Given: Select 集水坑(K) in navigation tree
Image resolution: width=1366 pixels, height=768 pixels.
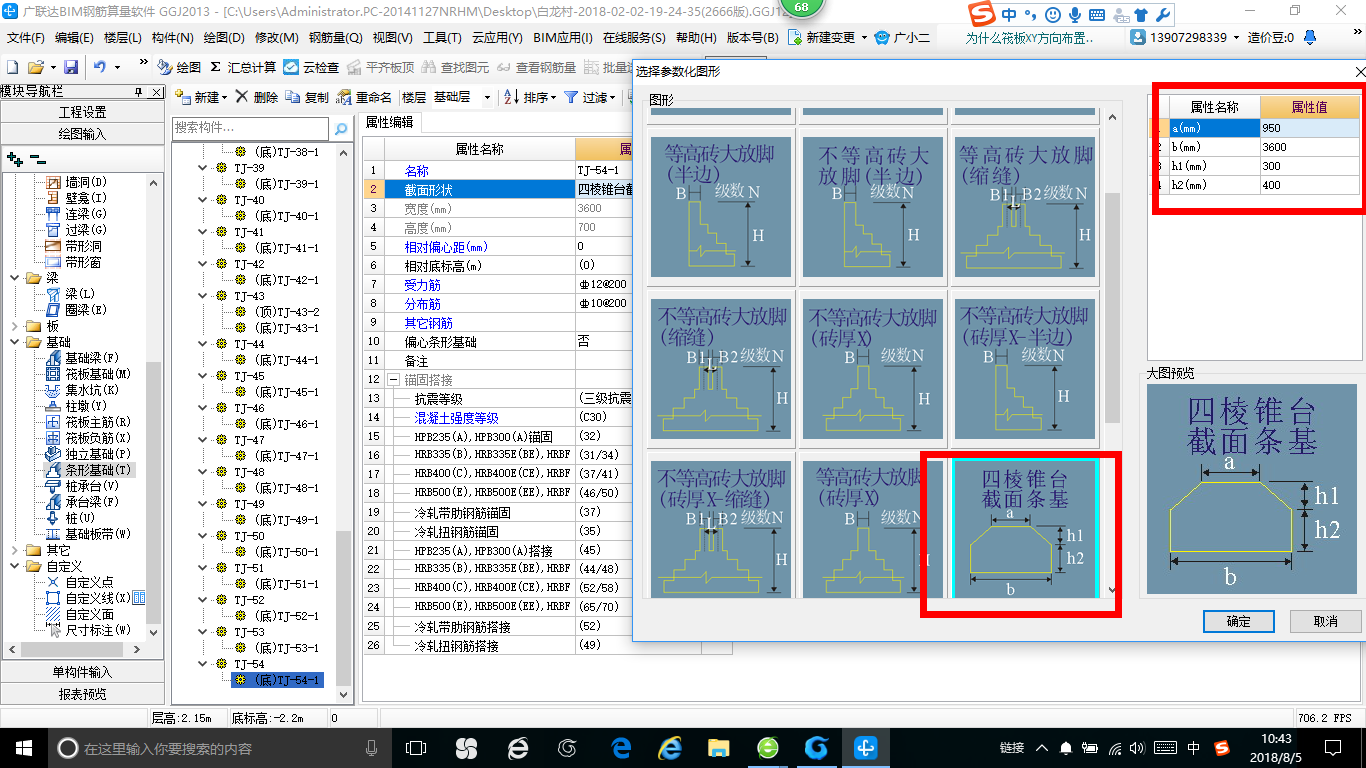Looking at the screenshot, I should pos(82,390).
